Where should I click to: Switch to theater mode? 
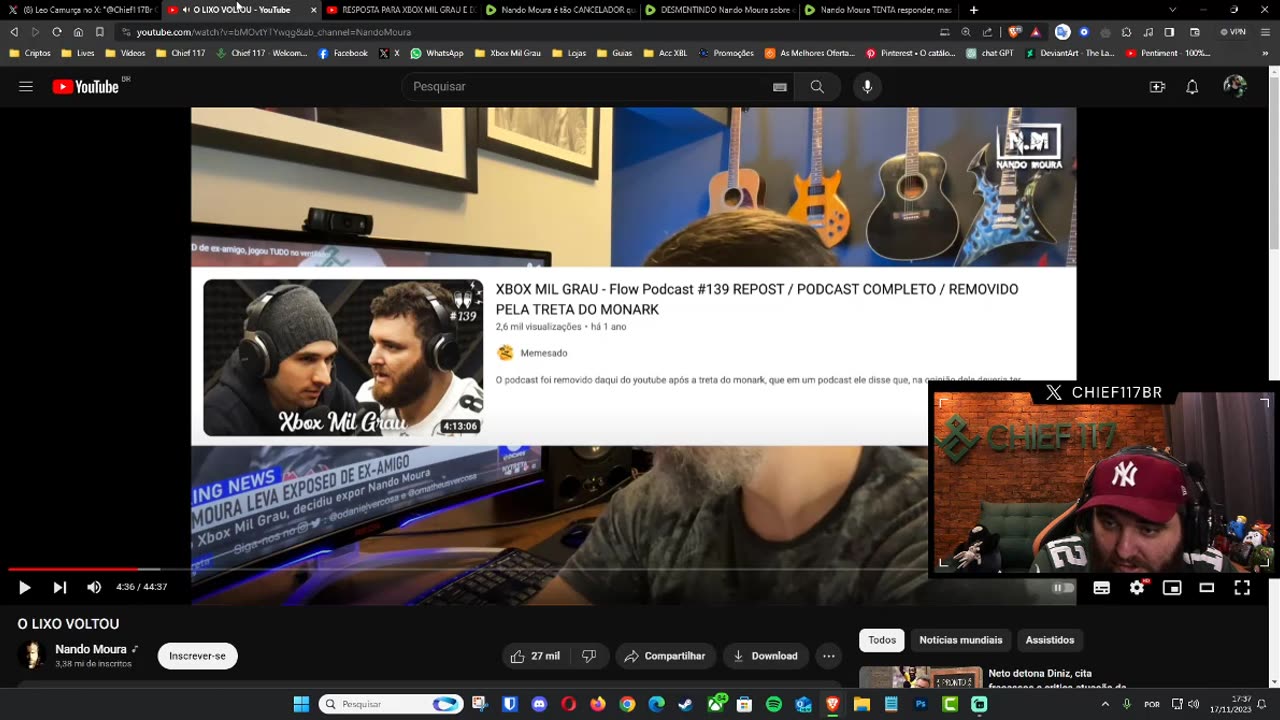coord(1207,588)
